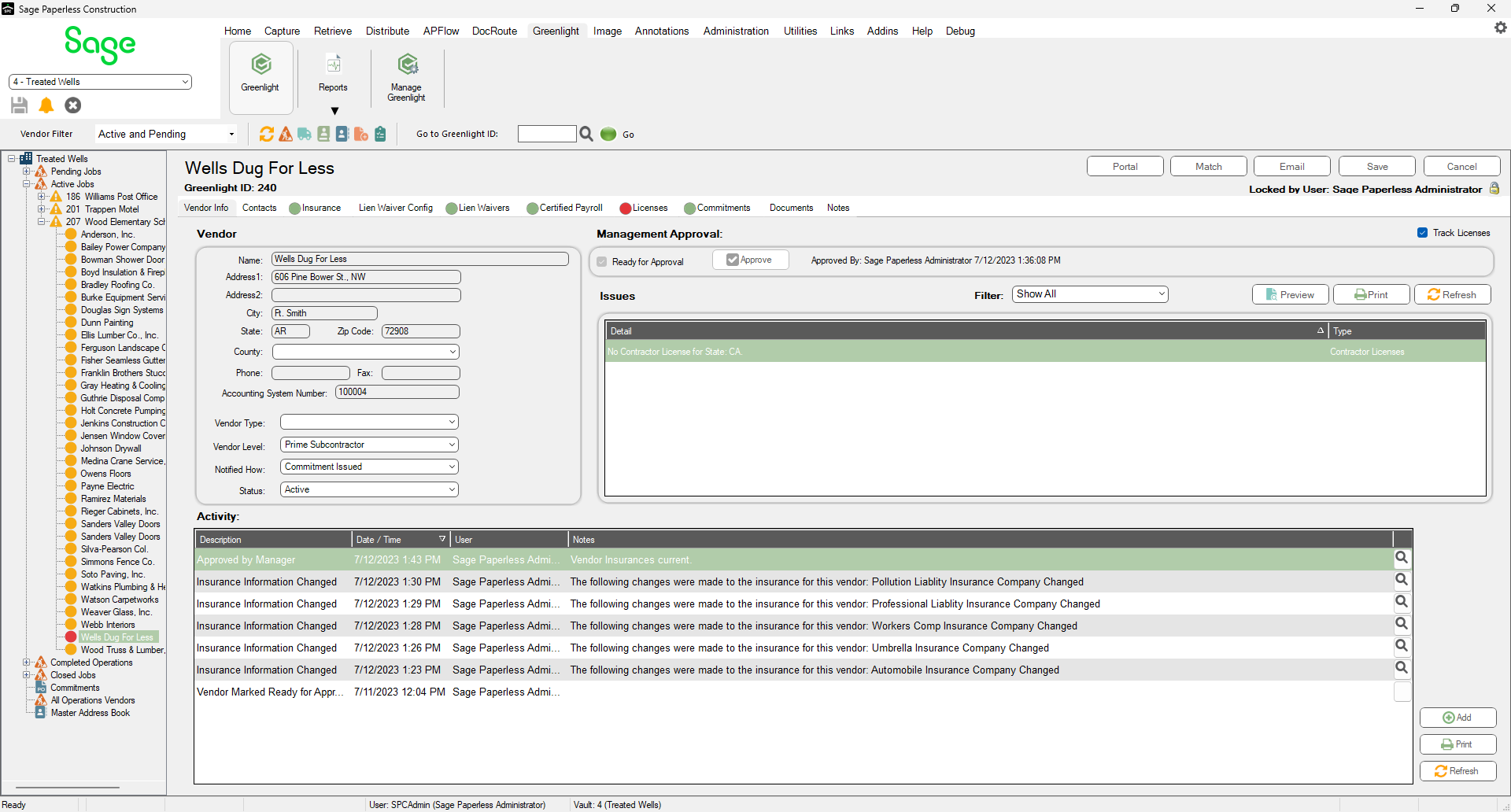Viewport: 1511px width, 812px height.
Task: Open details for Professional Liability change row
Action: pos(1402,602)
